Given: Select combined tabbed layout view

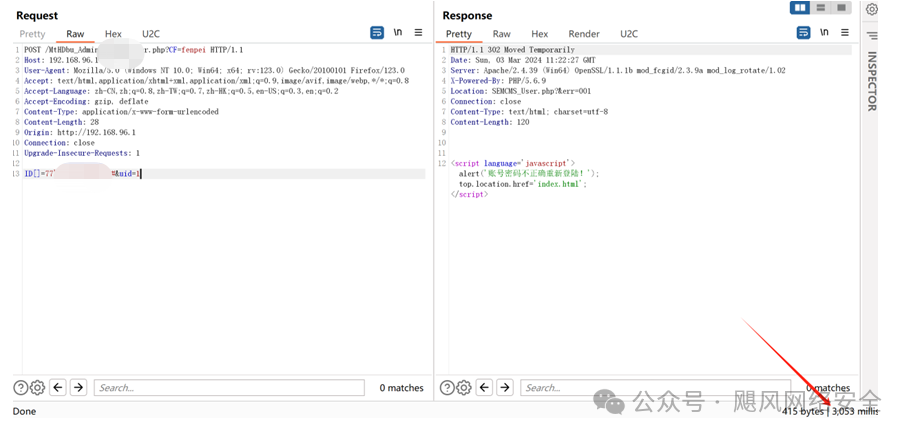Looking at the screenshot, I should click(x=841, y=8).
